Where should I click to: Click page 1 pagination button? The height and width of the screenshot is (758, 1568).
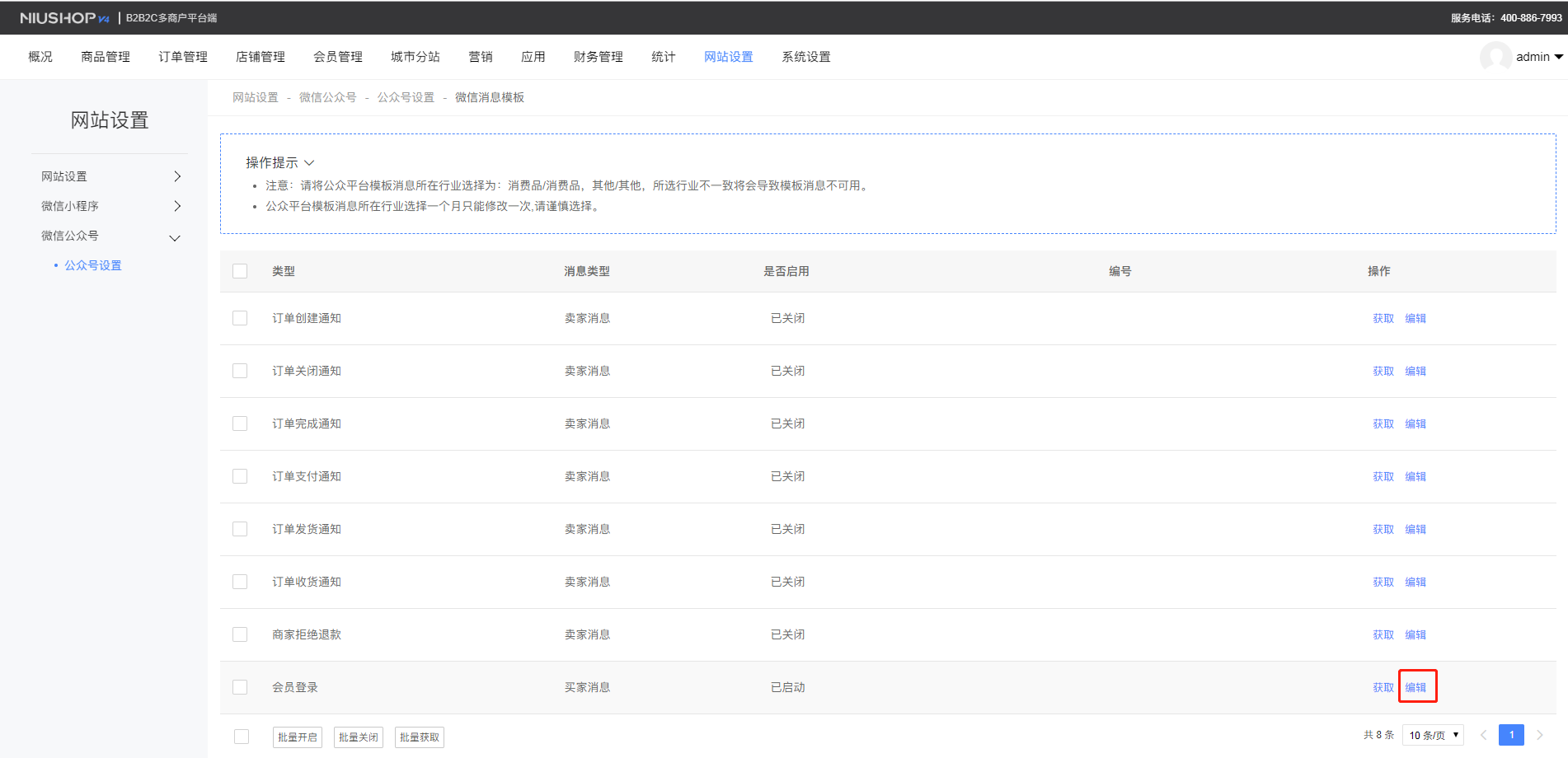point(1511,735)
